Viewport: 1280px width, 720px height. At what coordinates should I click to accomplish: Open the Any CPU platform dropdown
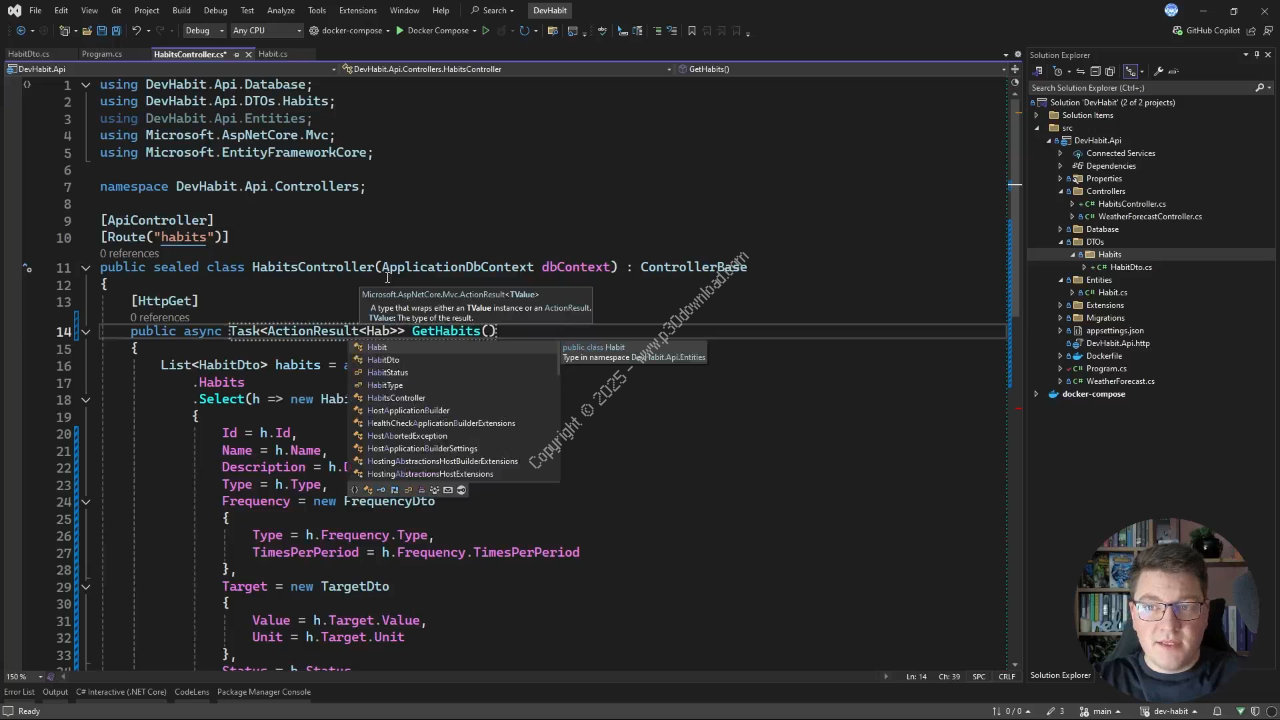click(x=266, y=30)
